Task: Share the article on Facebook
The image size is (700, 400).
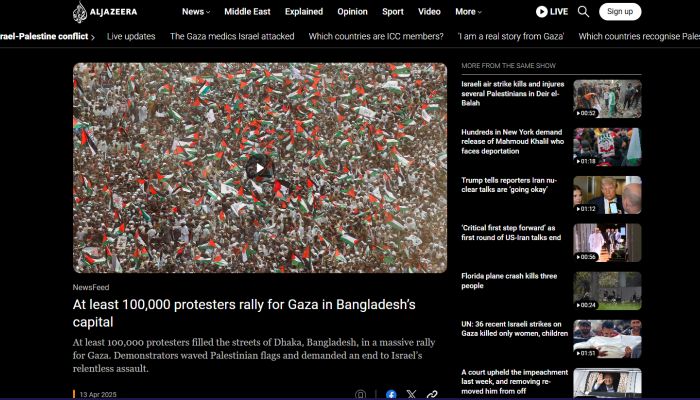Action: pyautogui.click(x=391, y=395)
